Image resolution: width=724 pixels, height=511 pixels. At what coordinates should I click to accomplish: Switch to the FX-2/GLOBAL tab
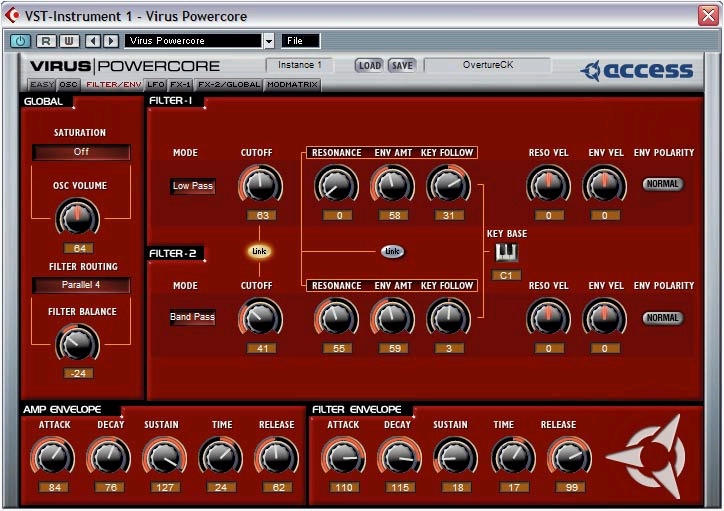click(229, 84)
